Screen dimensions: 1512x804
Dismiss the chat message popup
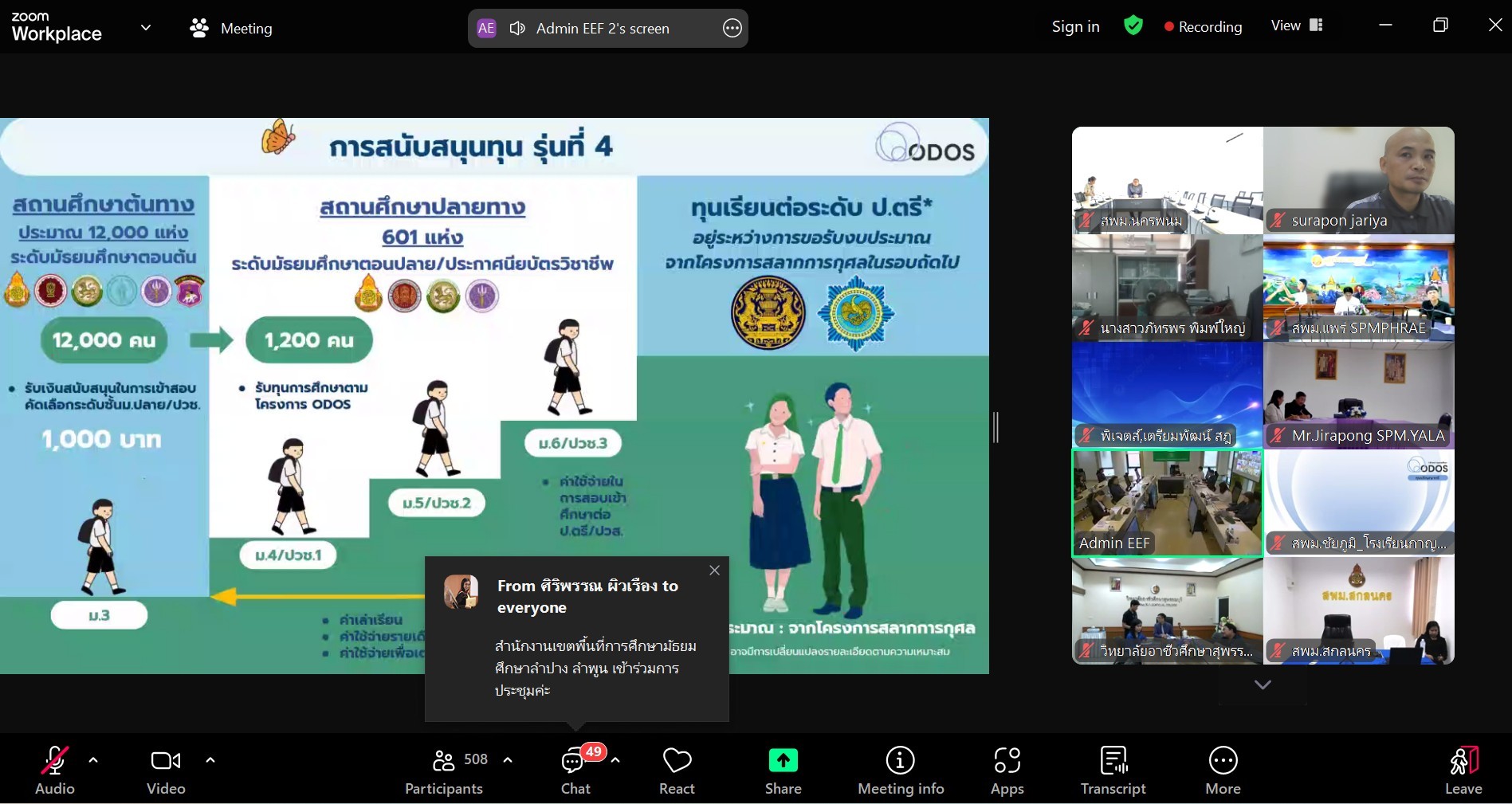click(714, 571)
